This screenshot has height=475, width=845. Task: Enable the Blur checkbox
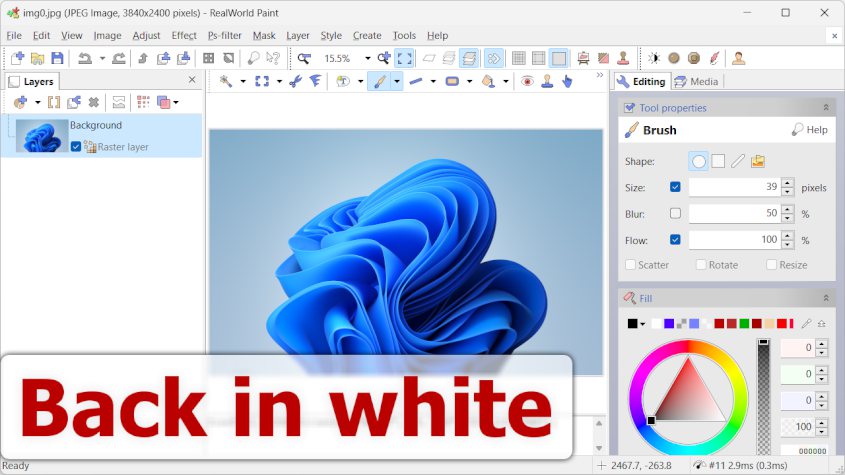(675, 214)
